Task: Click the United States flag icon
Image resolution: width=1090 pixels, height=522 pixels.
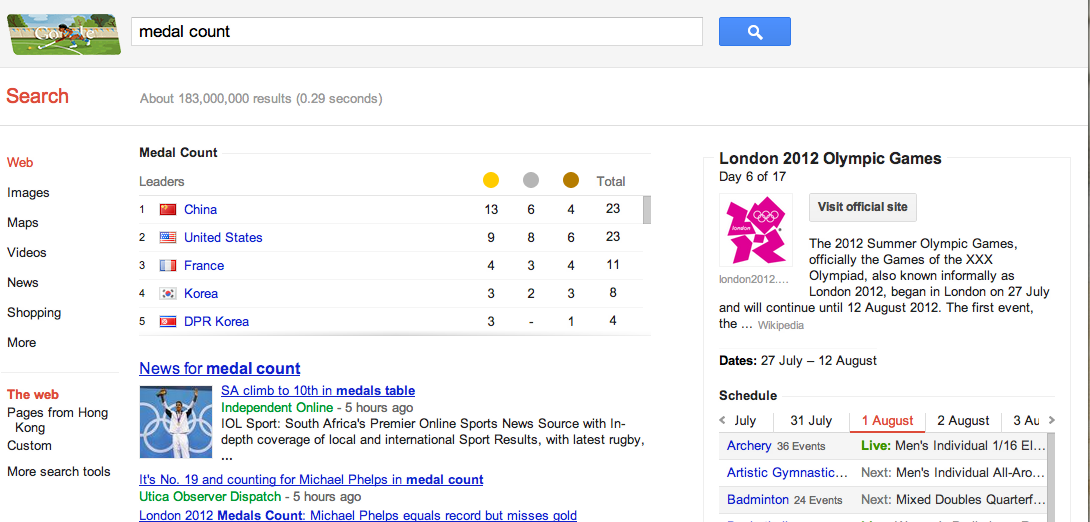Action: click(x=168, y=238)
